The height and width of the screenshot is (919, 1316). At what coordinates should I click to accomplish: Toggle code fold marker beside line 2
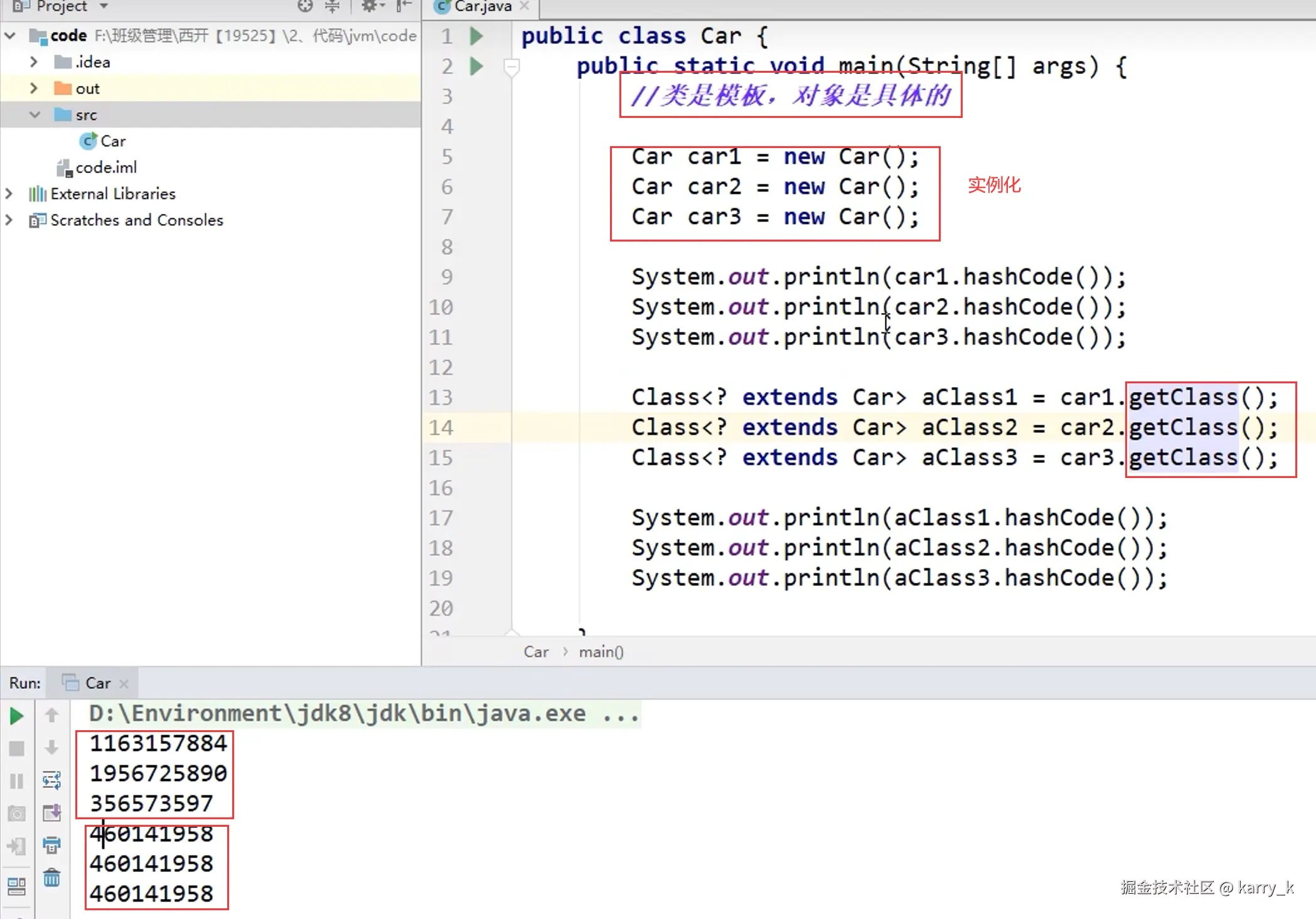[x=511, y=66]
